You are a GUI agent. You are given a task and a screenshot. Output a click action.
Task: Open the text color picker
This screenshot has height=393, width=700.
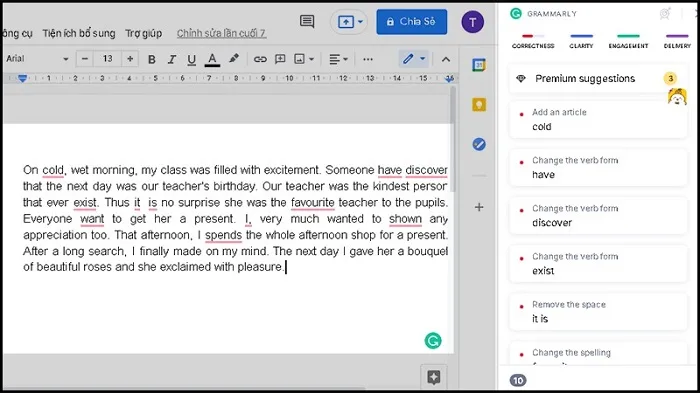pyautogui.click(x=212, y=59)
